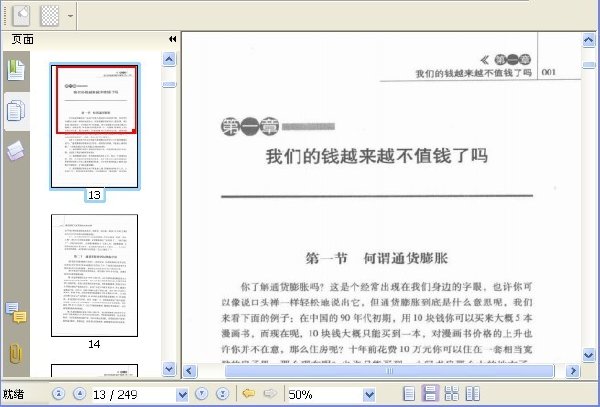
Task: Click the 第一章 chapter badge
Action: [250, 126]
